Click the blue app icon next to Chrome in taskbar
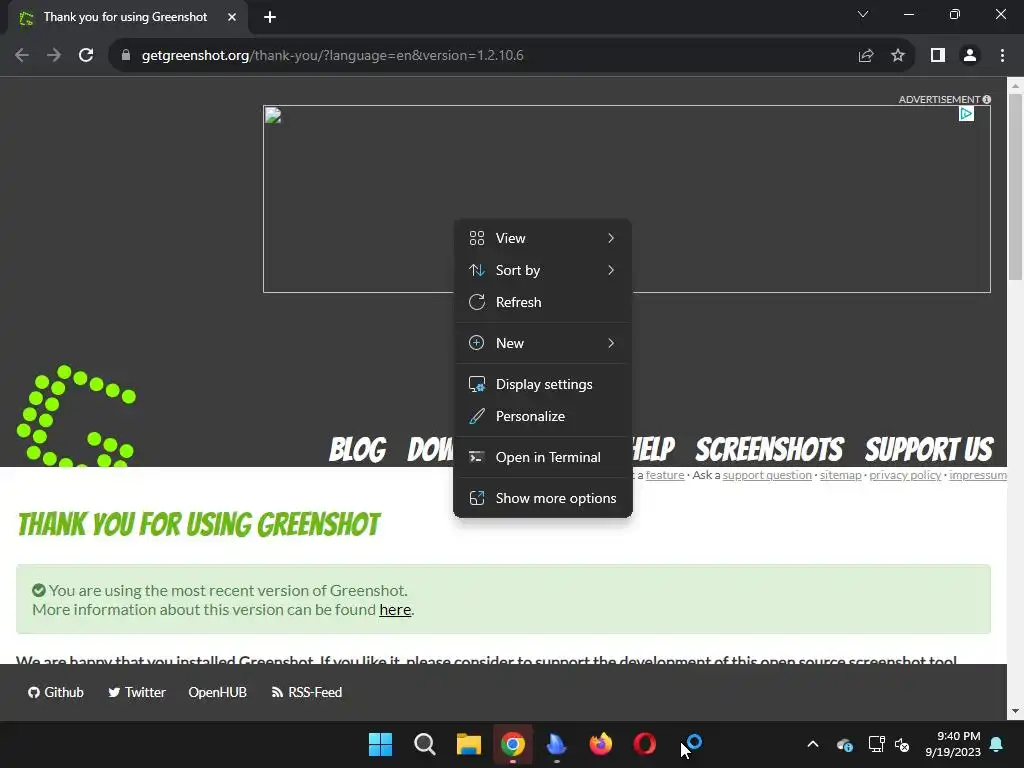This screenshot has width=1024, height=768. click(556, 744)
